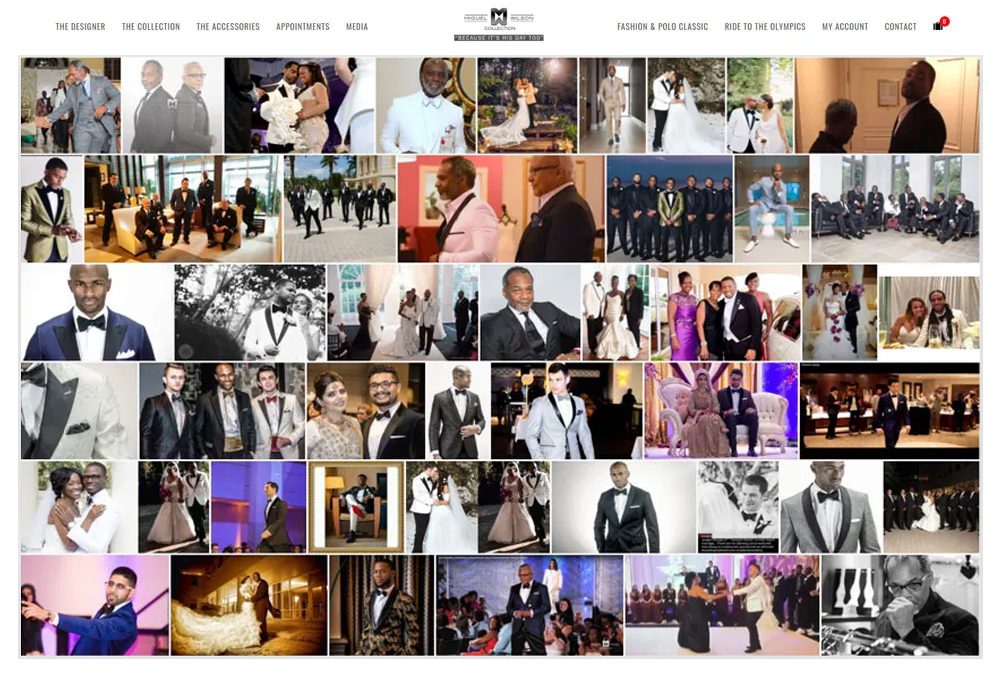The image size is (1000, 700).
Task: Select close-up white paisley jacket photo
Action: tap(79, 411)
